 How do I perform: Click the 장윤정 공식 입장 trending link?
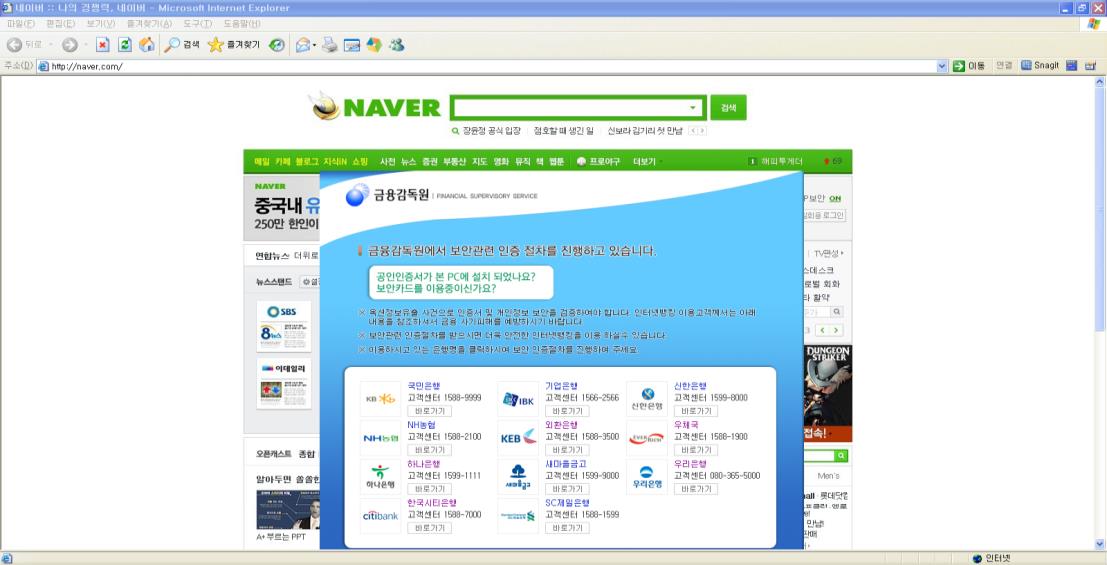point(491,131)
